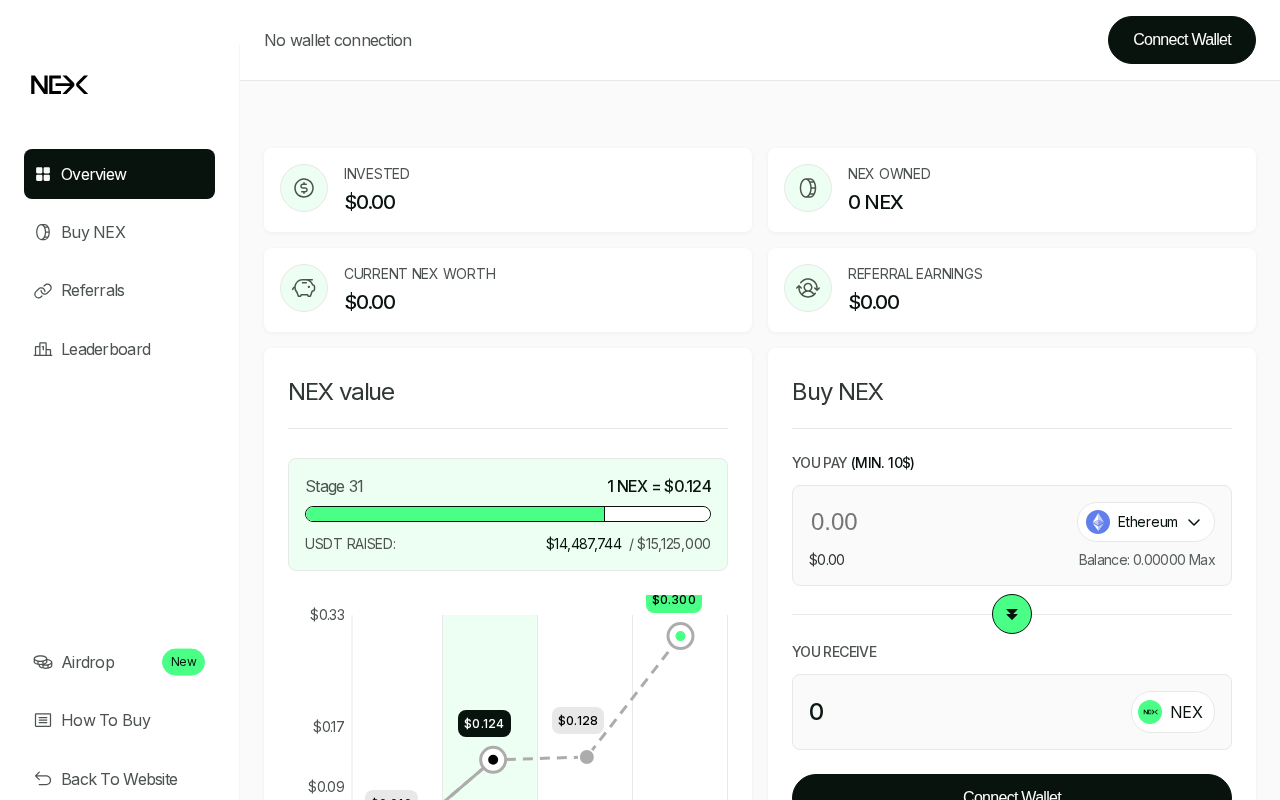Viewport: 1280px width, 800px height.
Task: Click the green NEX token badge
Action: click(x=1150, y=712)
